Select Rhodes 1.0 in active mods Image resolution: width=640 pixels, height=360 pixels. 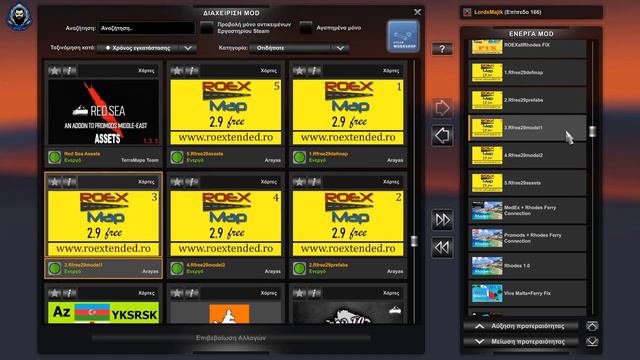coord(527,266)
